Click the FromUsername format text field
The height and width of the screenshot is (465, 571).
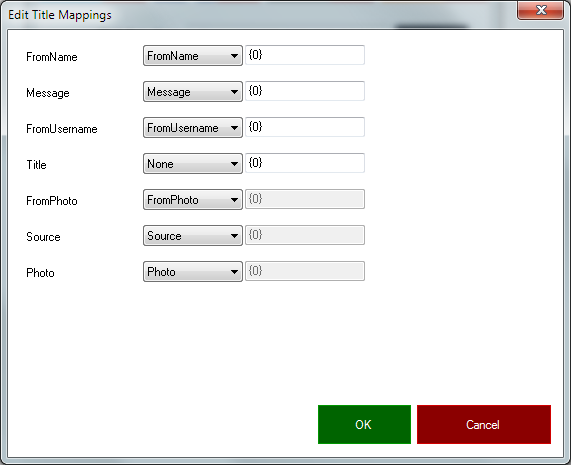(305, 127)
